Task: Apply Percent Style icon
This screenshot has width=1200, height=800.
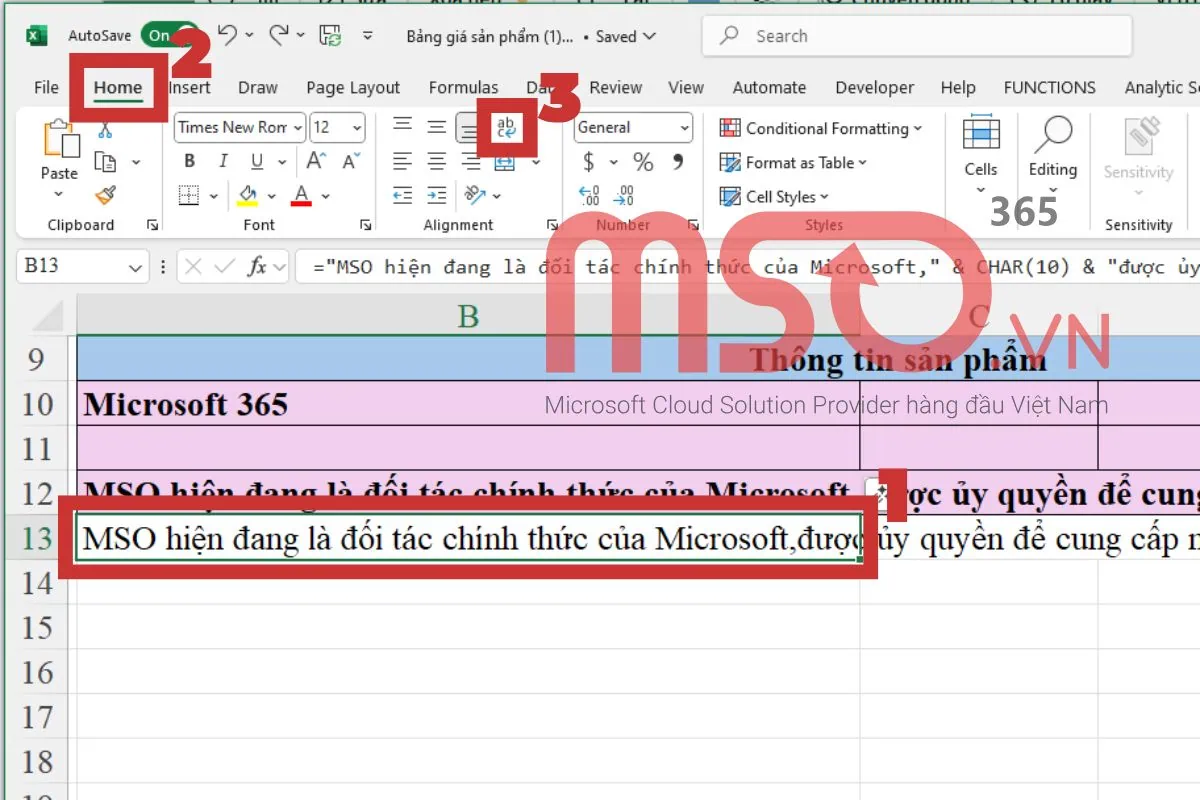Action: 643,161
